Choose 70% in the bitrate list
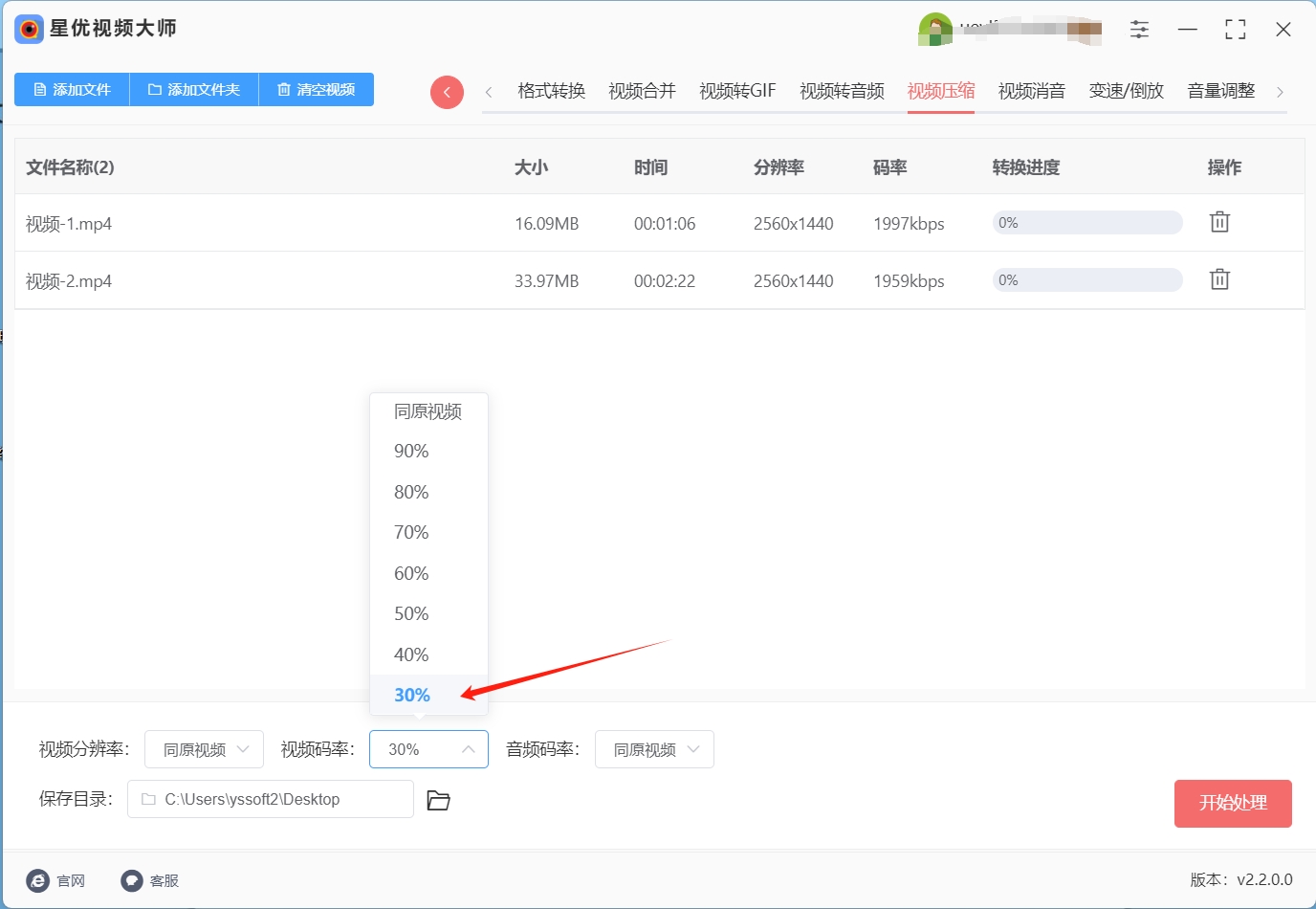This screenshot has height=909, width=1316. [428, 532]
